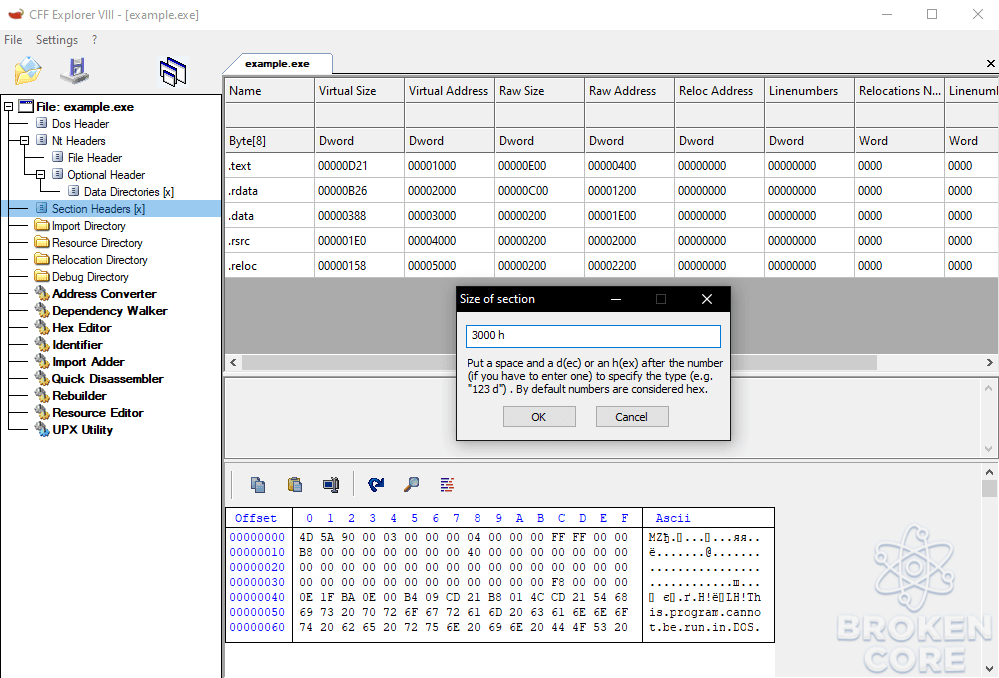The width and height of the screenshot is (999, 678).
Task: Click the section table's right scroll arrow
Action: click(x=989, y=363)
